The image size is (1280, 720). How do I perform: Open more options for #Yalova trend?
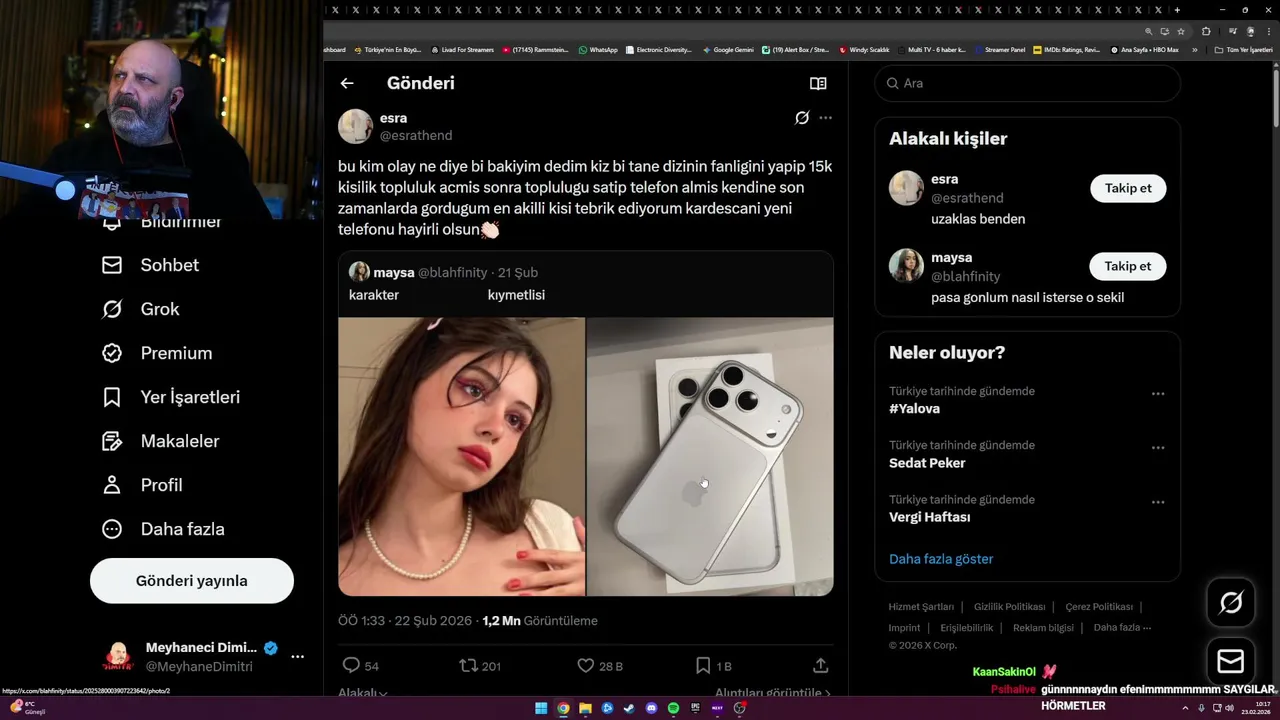click(1158, 394)
